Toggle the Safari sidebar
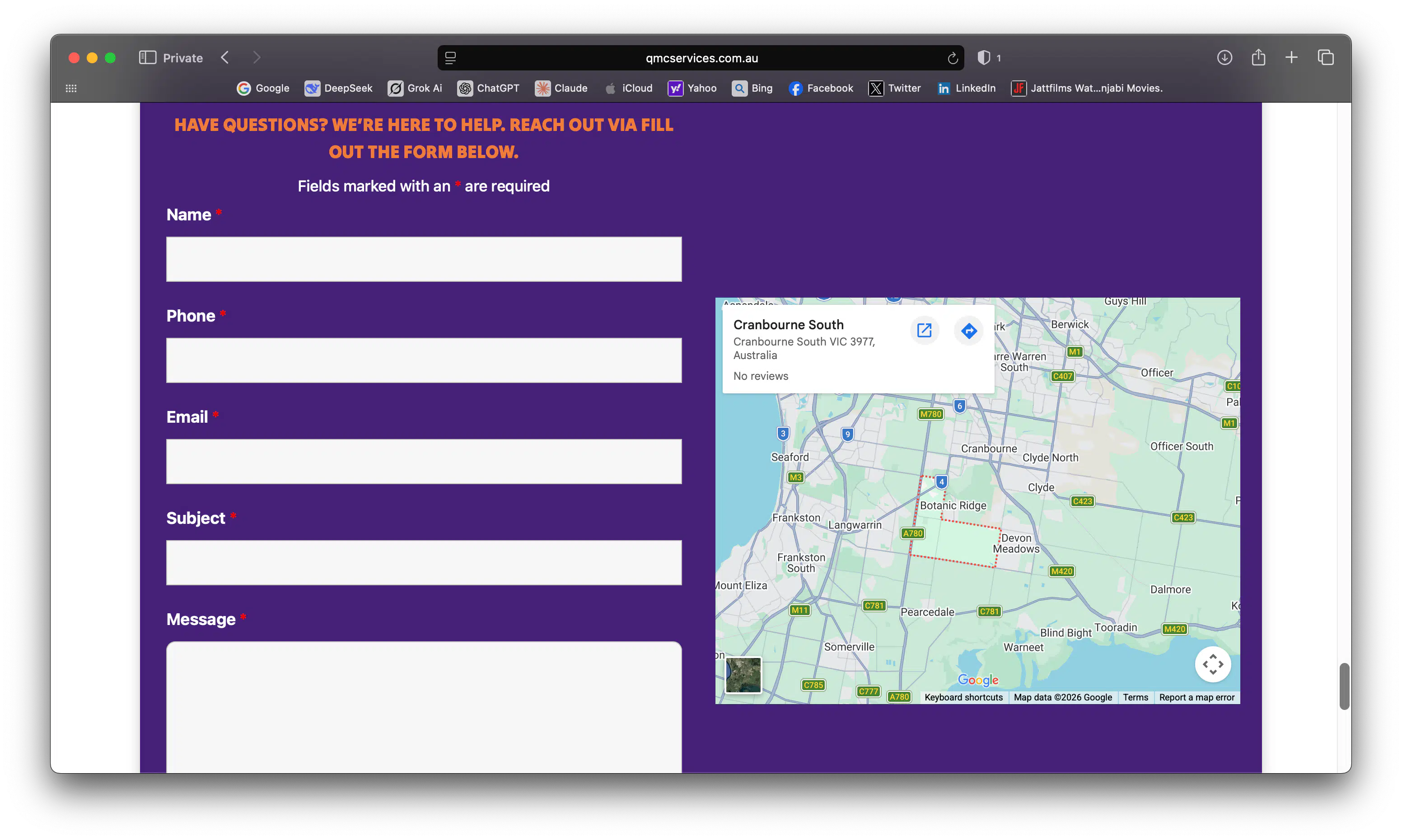 (x=147, y=57)
